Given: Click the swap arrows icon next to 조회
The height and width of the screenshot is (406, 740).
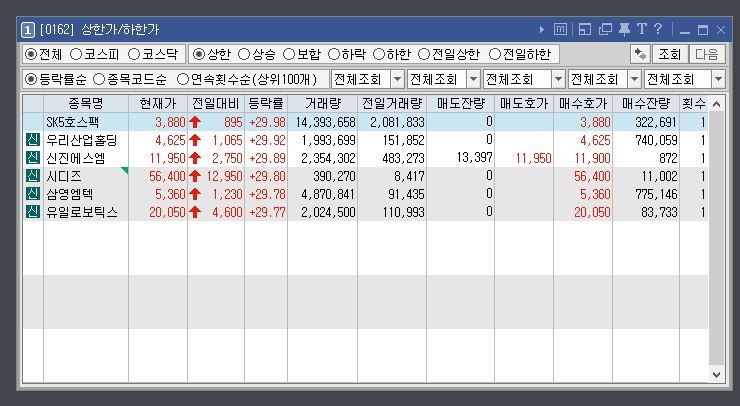Looking at the screenshot, I should tap(640, 54).
